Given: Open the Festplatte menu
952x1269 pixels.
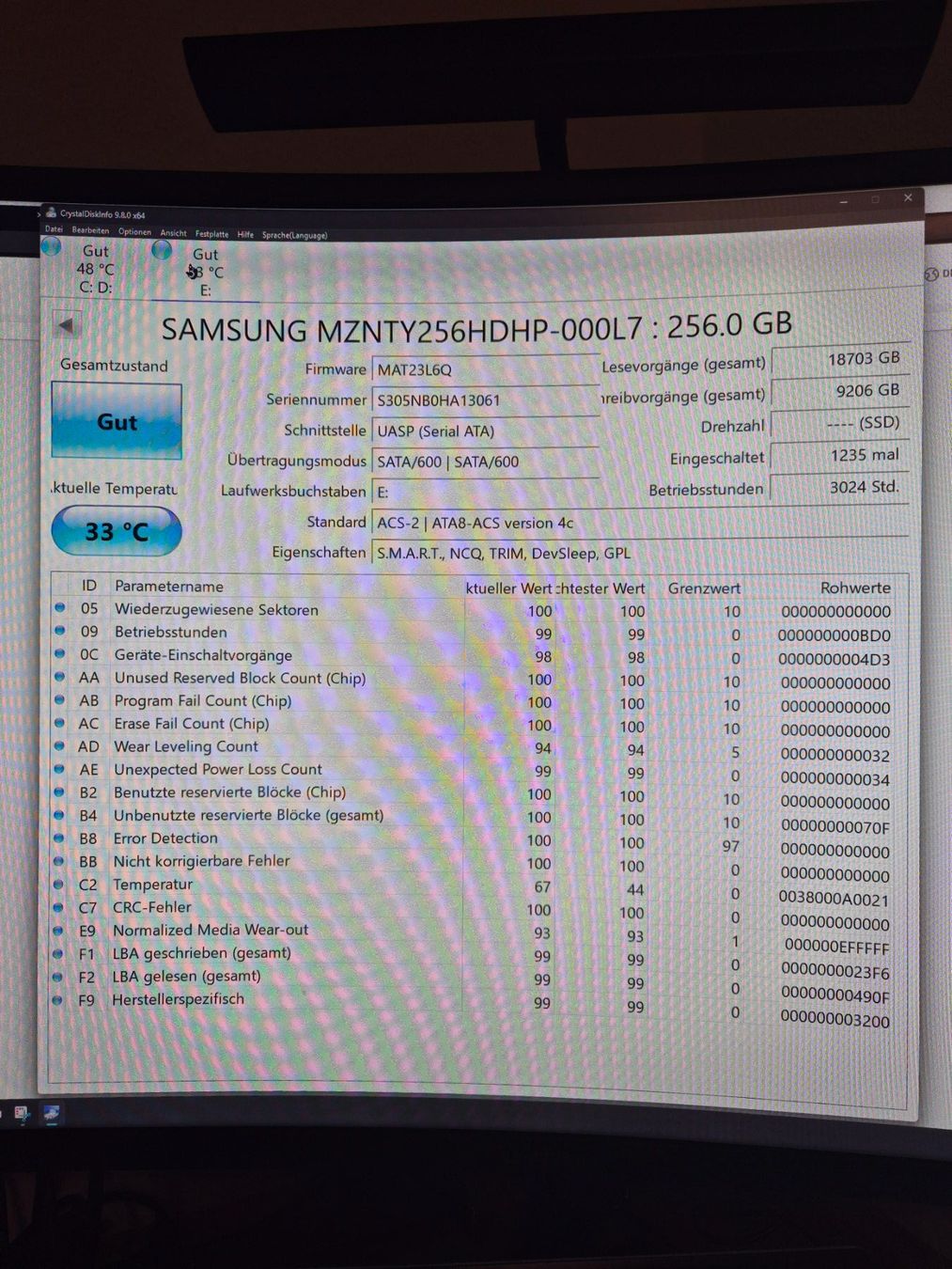Looking at the screenshot, I should tap(211, 233).
